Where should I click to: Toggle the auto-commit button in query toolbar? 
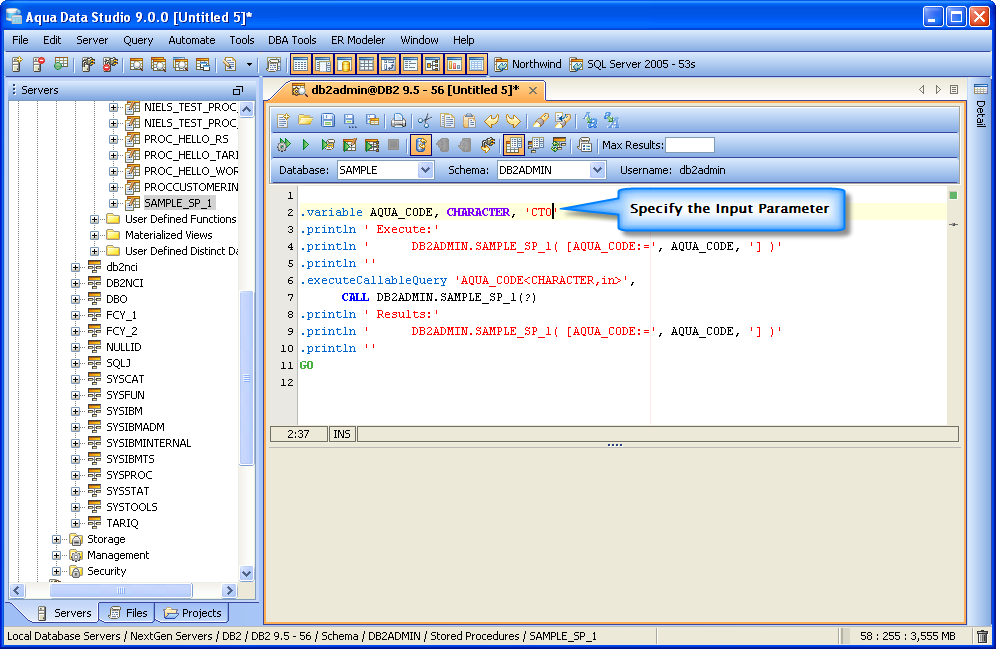point(421,145)
